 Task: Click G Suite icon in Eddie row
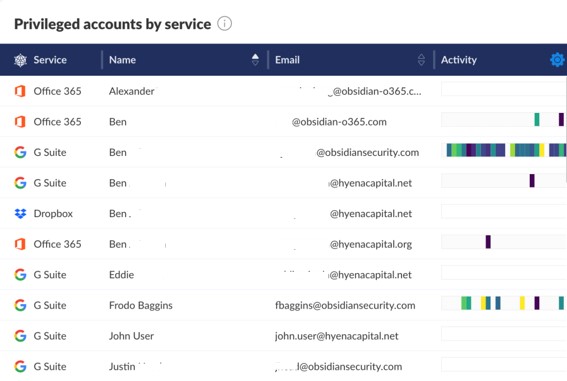(x=20, y=275)
